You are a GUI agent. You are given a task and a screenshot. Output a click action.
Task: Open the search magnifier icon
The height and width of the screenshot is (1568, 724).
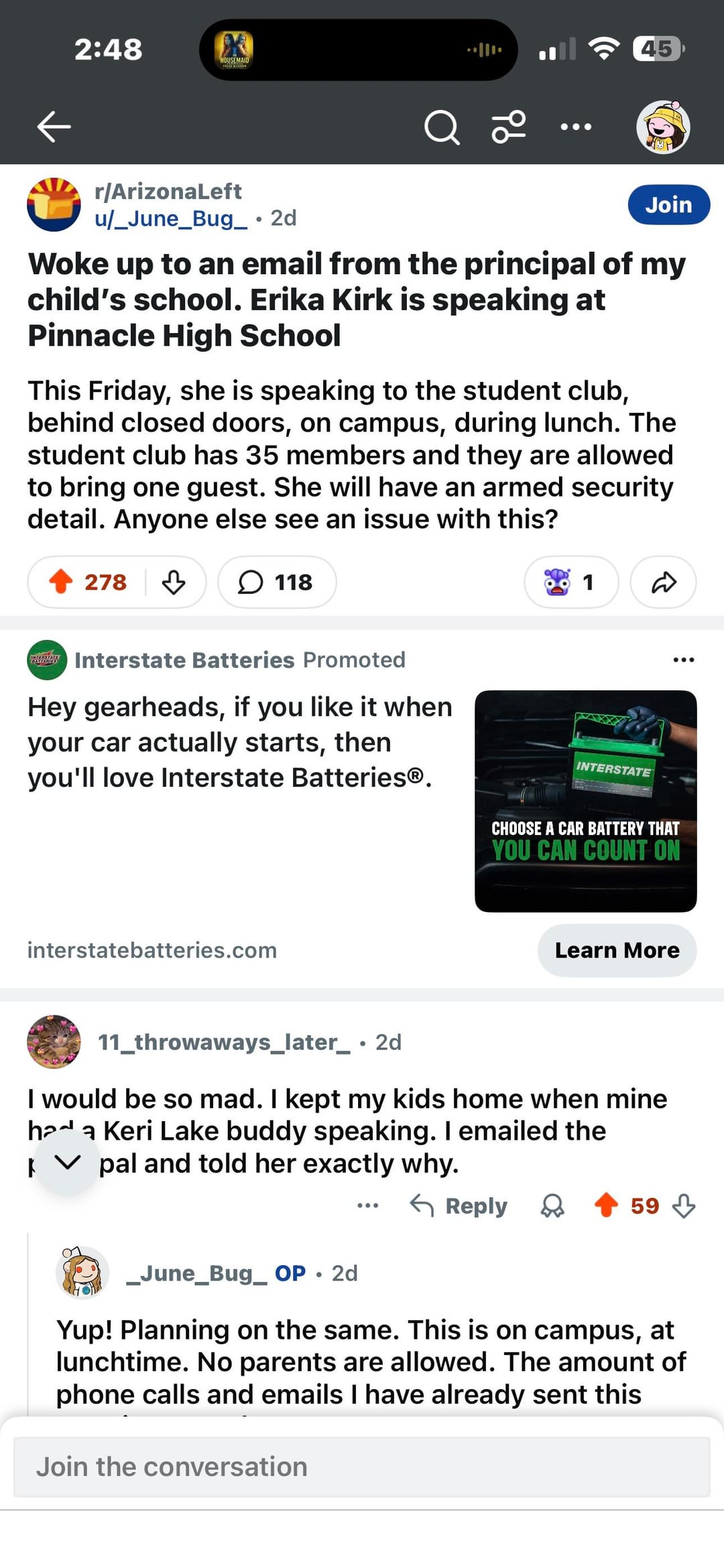point(442,127)
